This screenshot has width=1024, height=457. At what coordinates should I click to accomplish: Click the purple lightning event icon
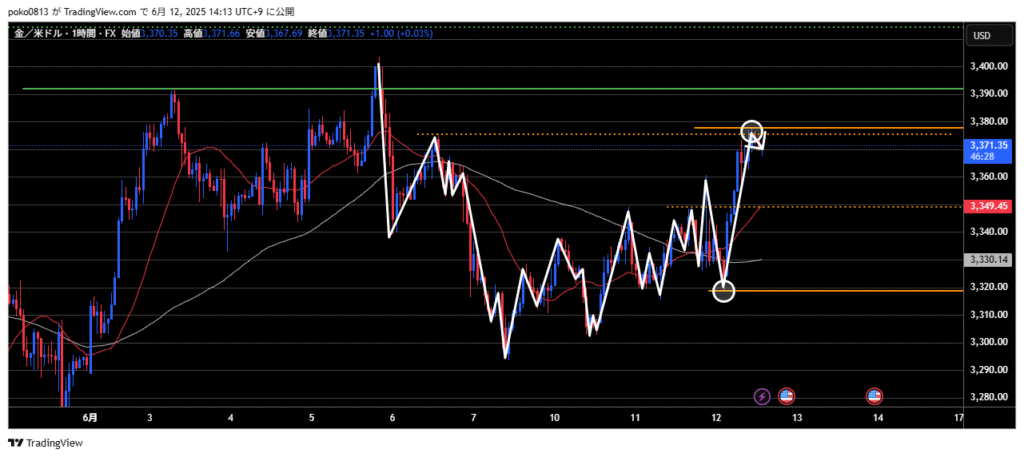click(762, 397)
